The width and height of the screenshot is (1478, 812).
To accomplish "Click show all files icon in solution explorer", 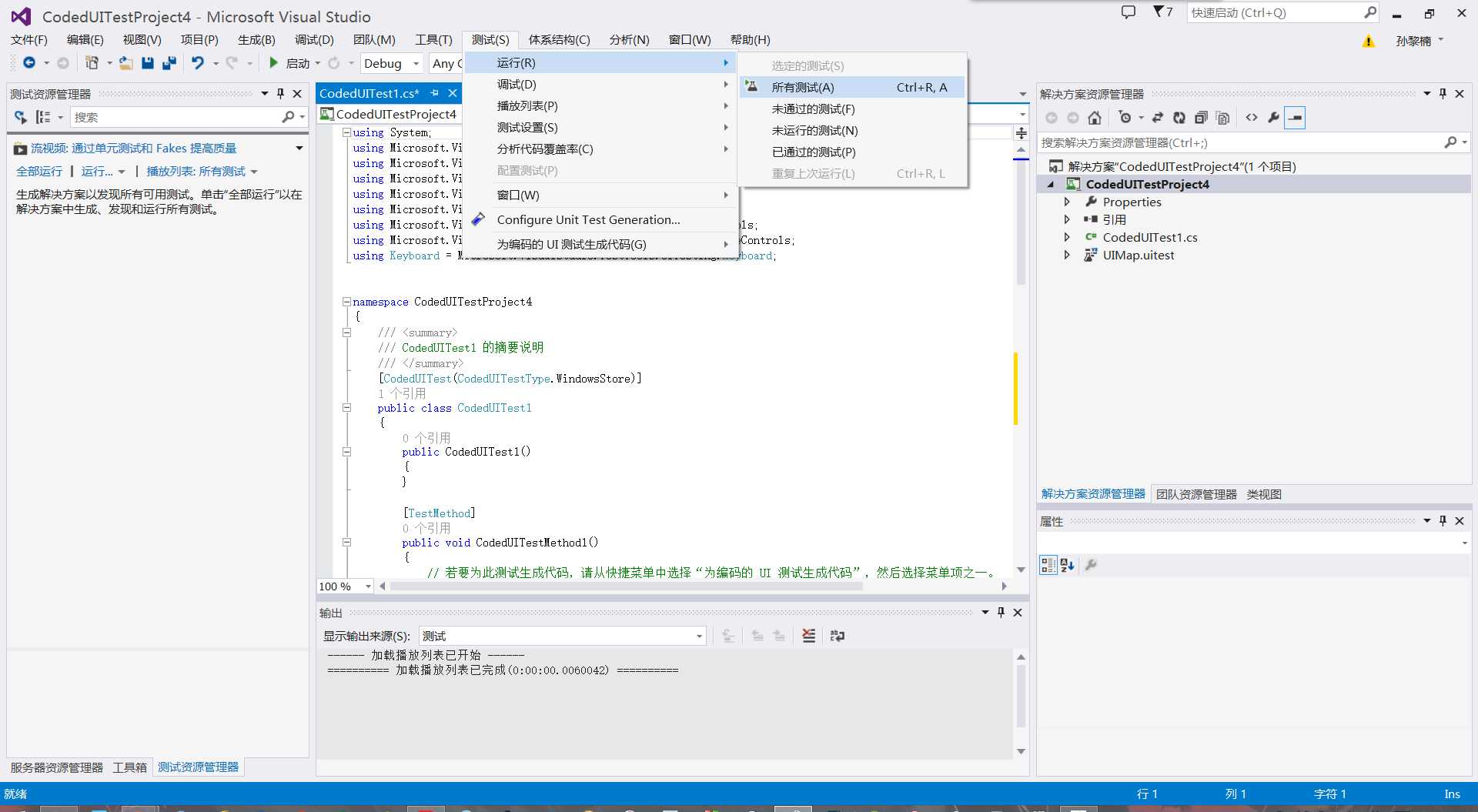I will click(x=1222, y=118).
